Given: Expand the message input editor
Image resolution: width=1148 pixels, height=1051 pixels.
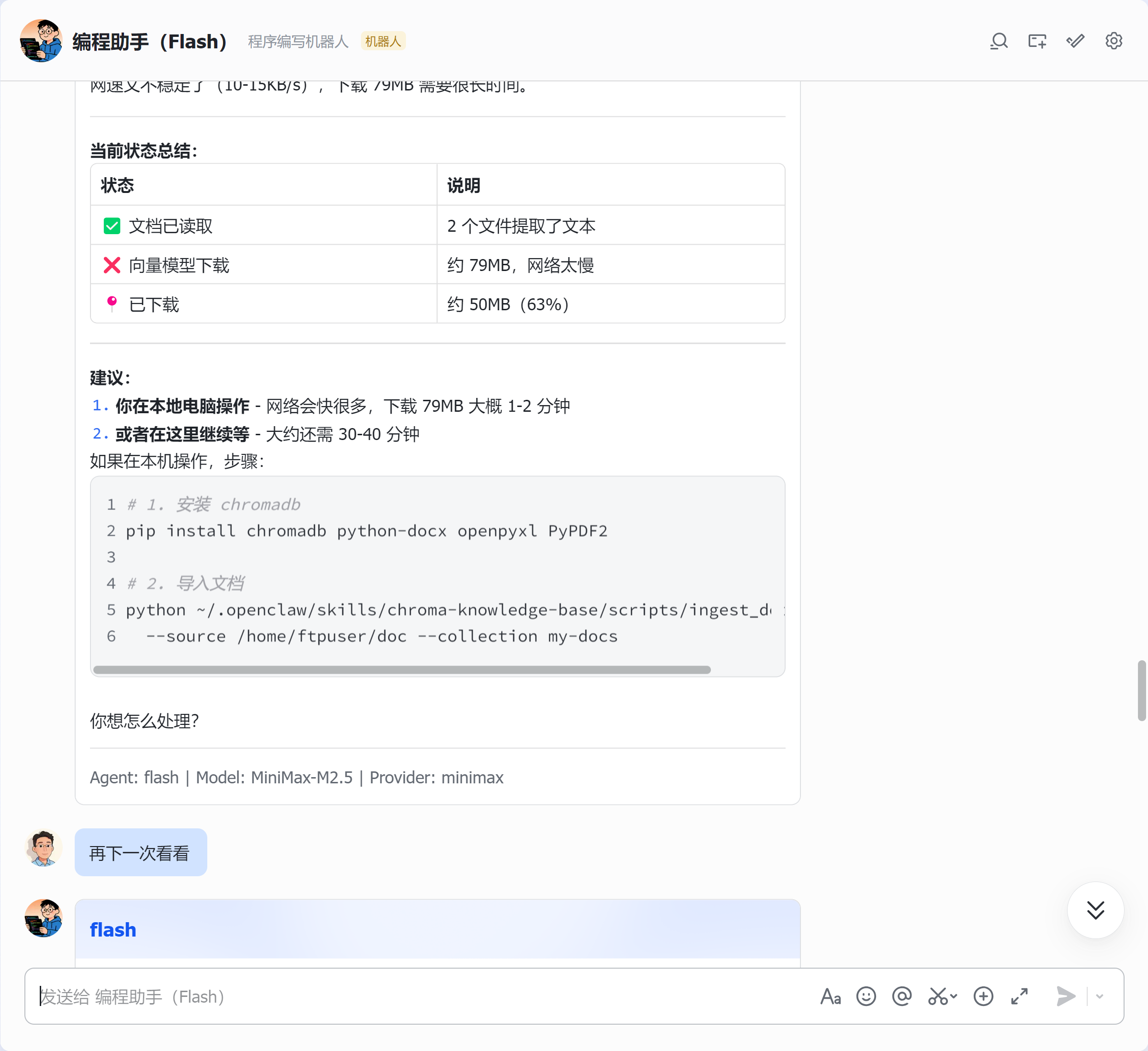Looking at the screenshot, I should pyautogui.click(x=1019, y=996).
